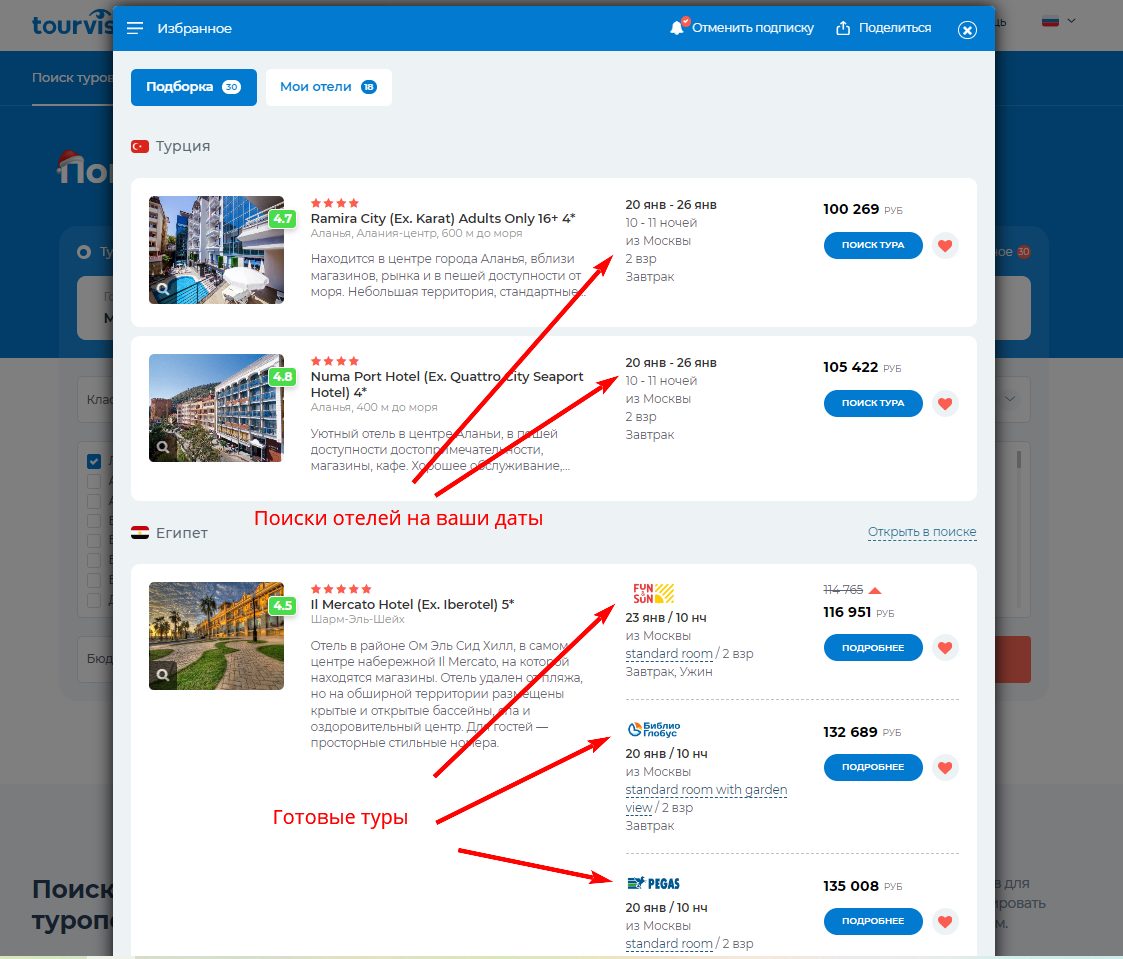
Task: Toggle heart for the 132 689 Библио Глобус tour
Action: 945,768
